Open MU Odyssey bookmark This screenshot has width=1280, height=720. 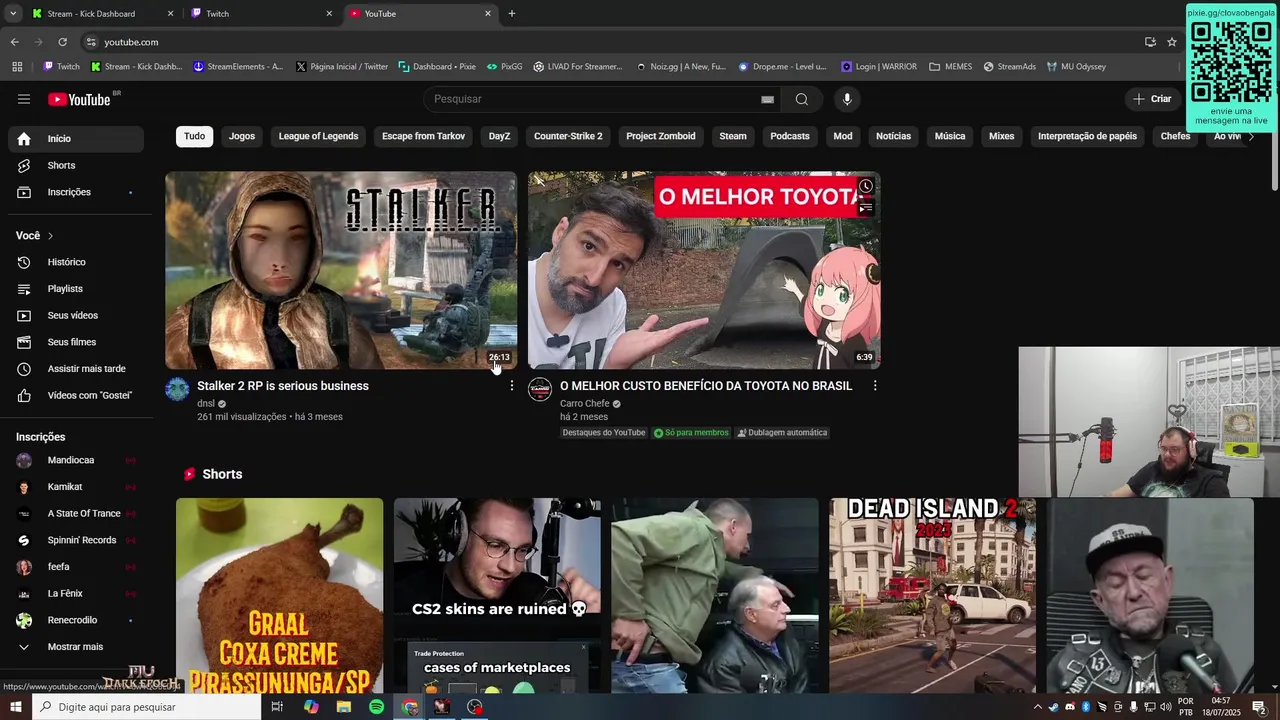(1076, 67)
